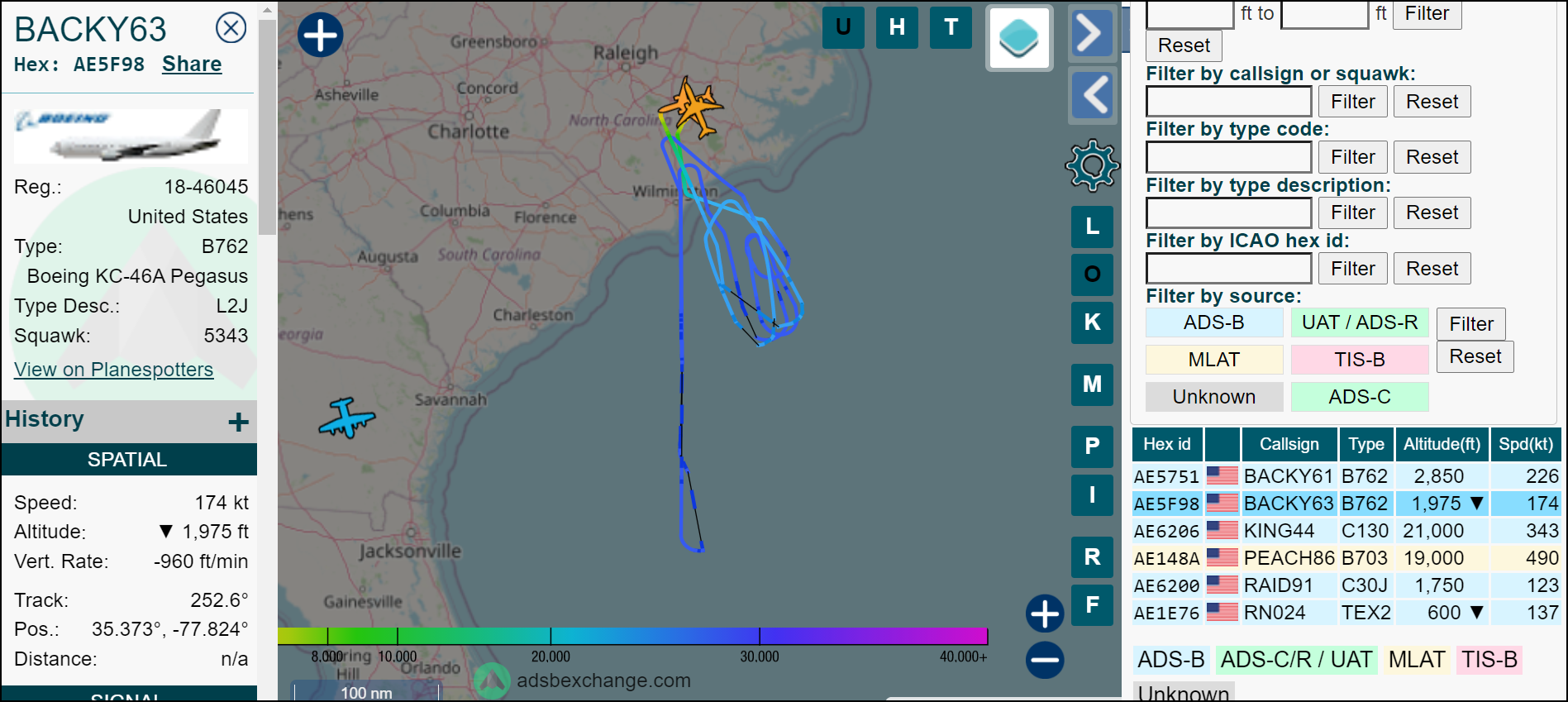Select Unknown source filter

(1214, 397)
